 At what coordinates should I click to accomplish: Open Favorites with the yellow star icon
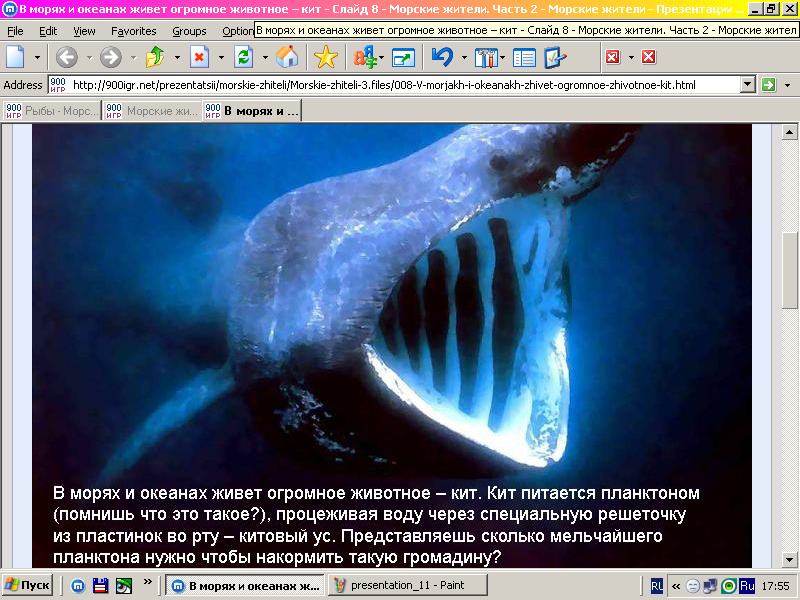(x=326, y=57)
